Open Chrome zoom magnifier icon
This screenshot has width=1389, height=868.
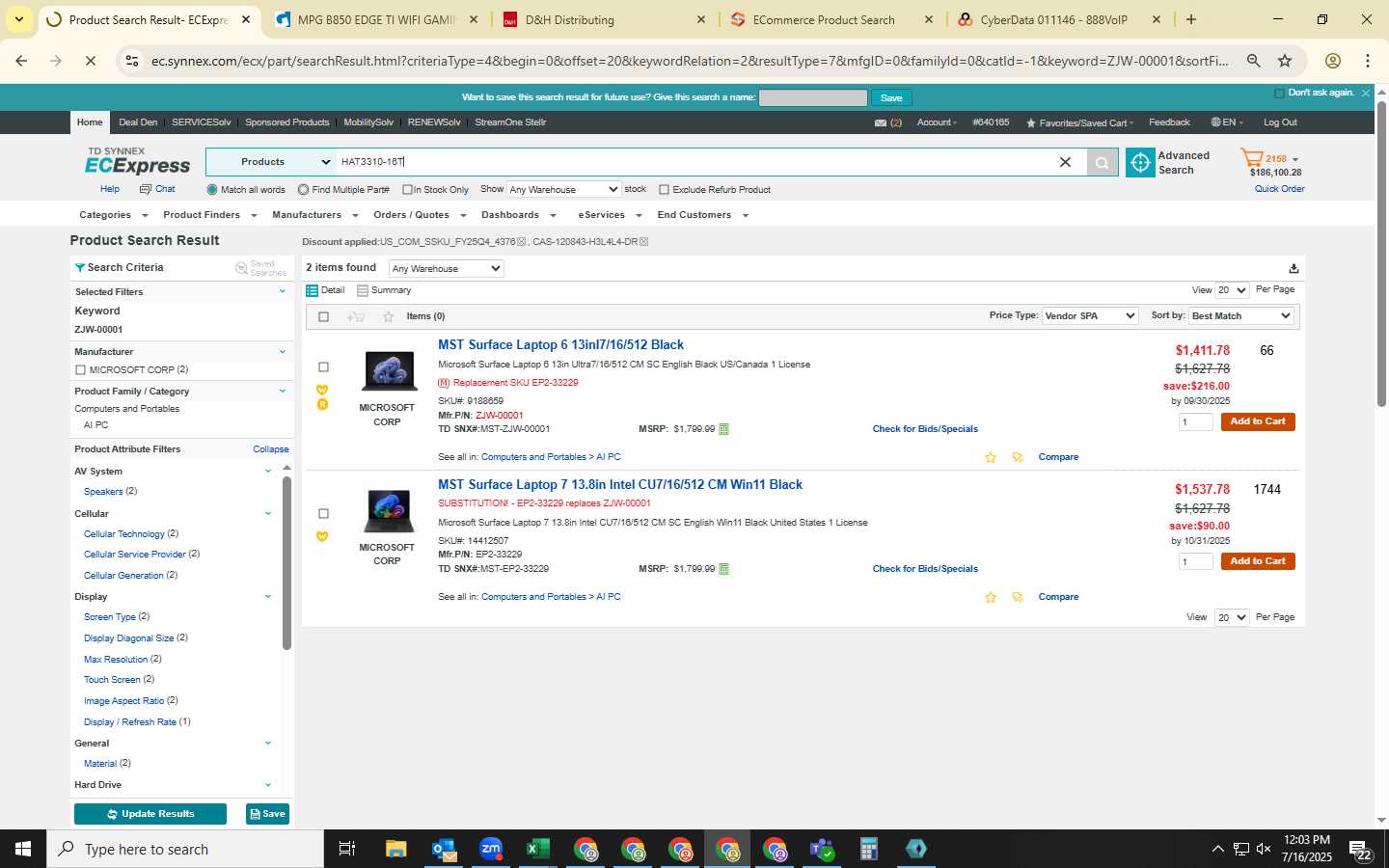coord(1253,61)
